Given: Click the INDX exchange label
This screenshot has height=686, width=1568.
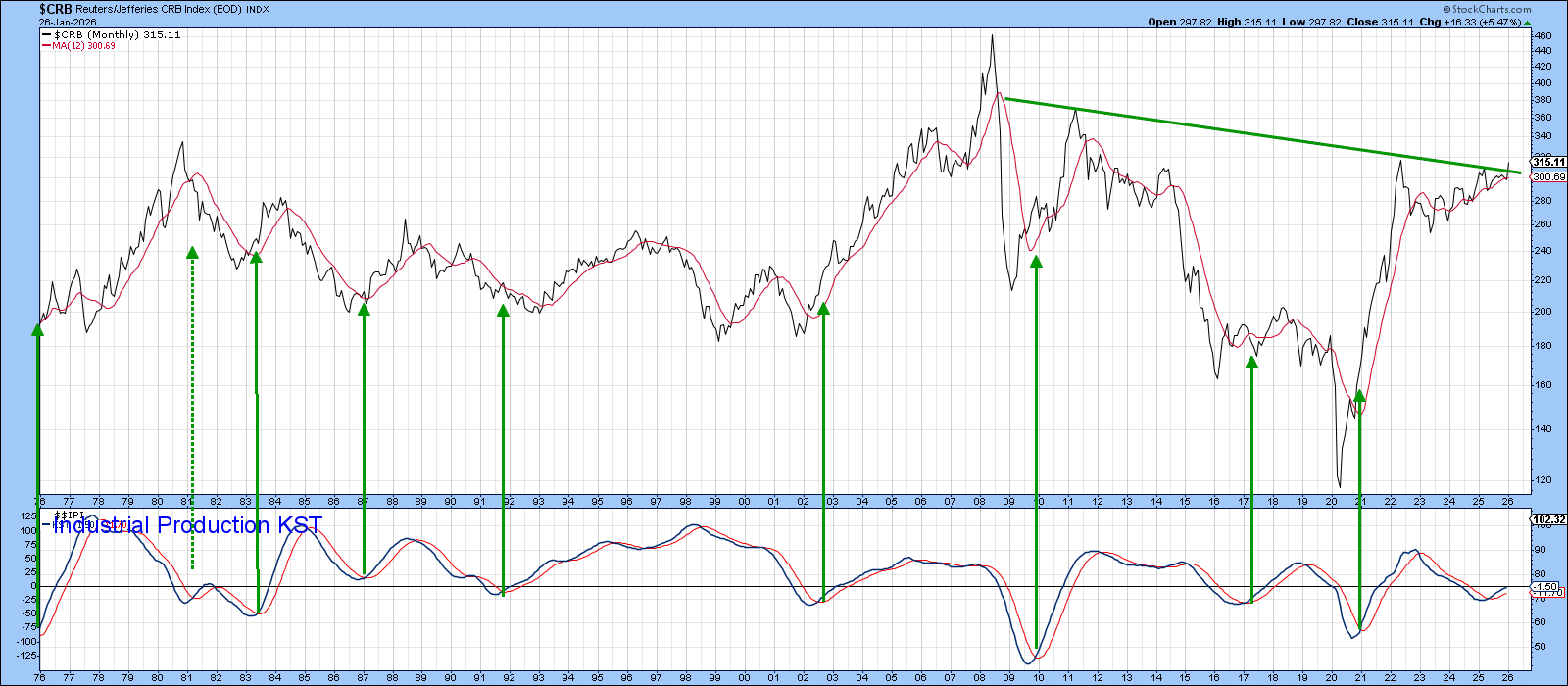Looking at the screenshot, I should (260, 9).
